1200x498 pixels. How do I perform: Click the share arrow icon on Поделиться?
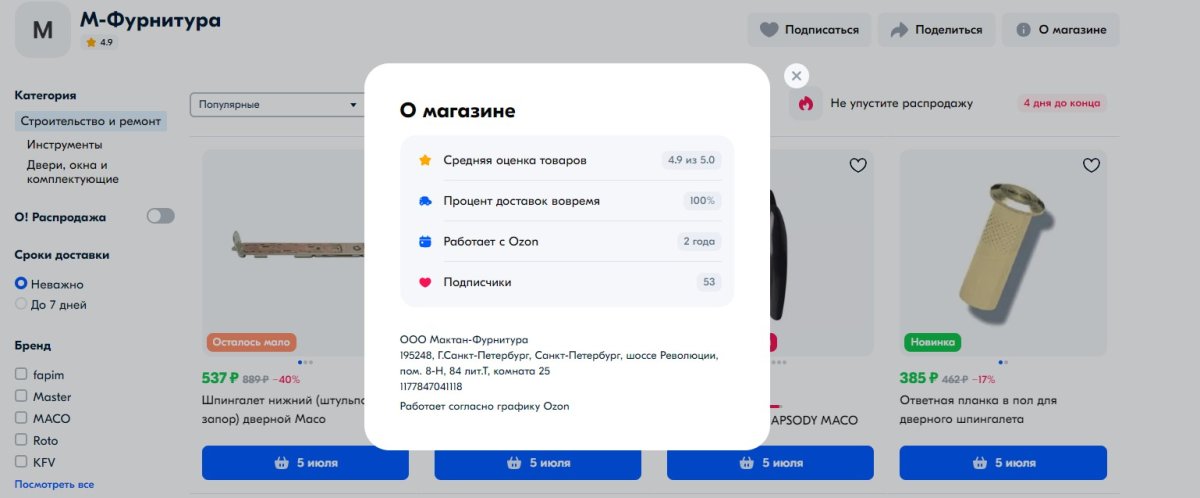(x=898, y=30)
